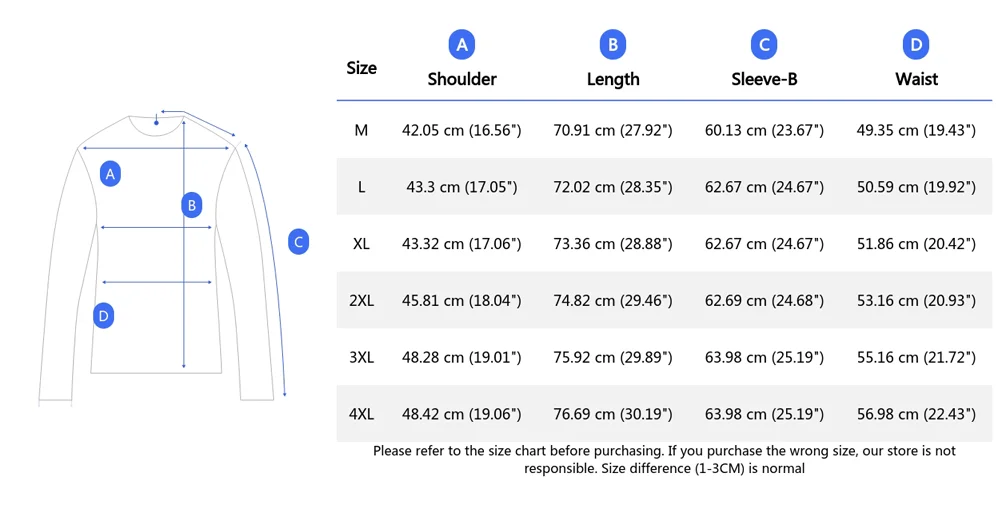Screen dimensions: 998x513
Task: Click the size chart disclaimer text
Action: (664, 459)
